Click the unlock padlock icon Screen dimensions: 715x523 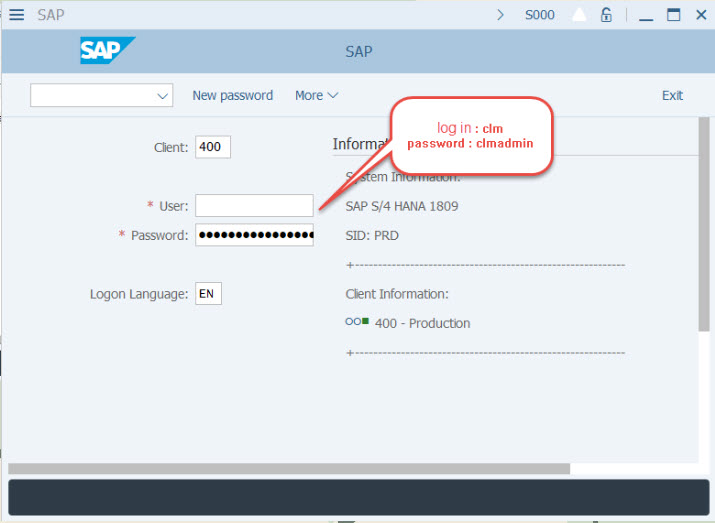point(606,15)
